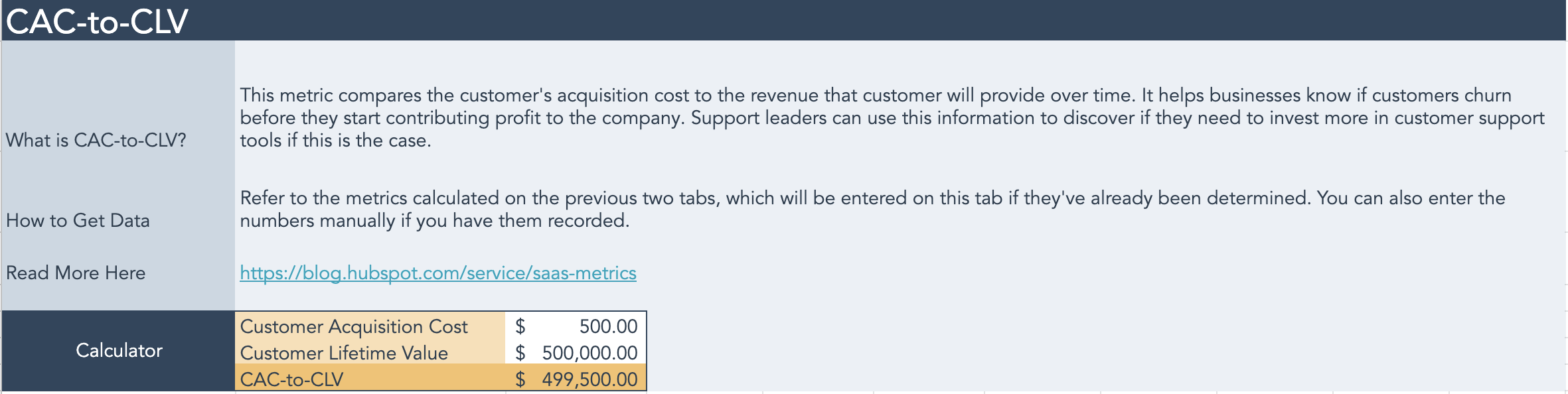The width and height of the screenshot is (1568, 394).
Task: Select the empty cell right of 500.00 value
Action: [704, 326]
